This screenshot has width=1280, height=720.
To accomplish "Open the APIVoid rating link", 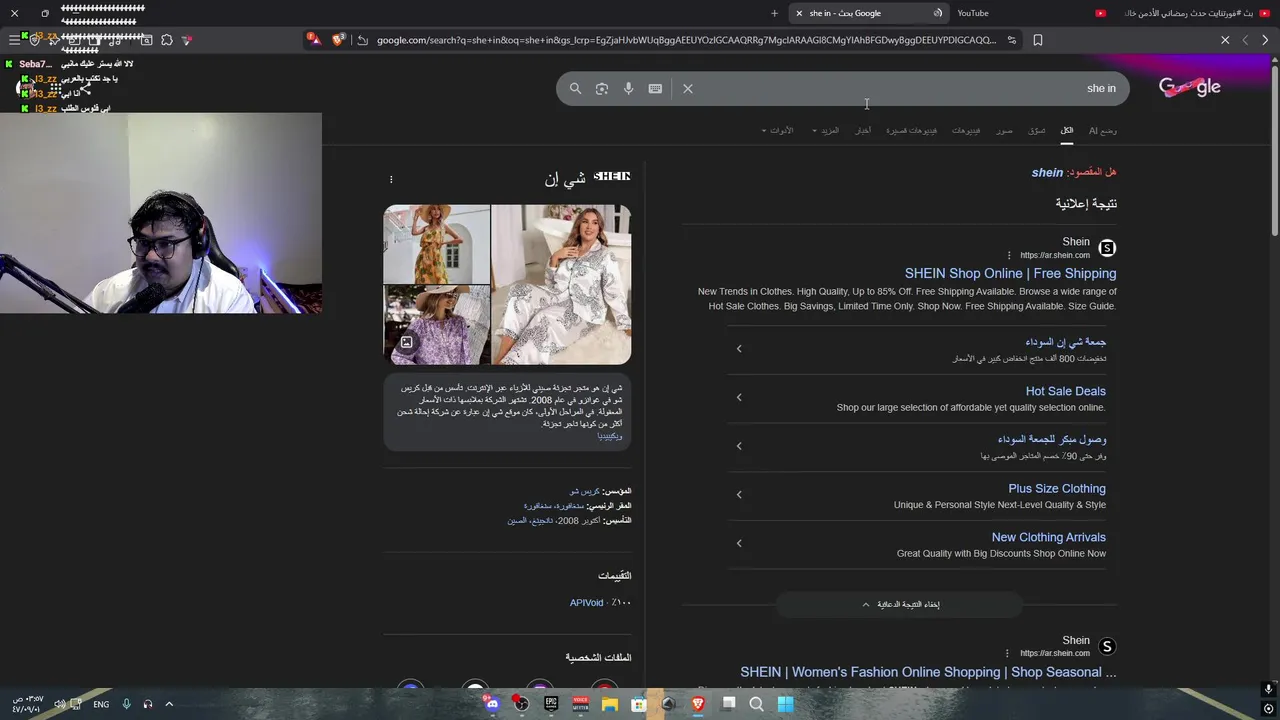I will point(586,603).
